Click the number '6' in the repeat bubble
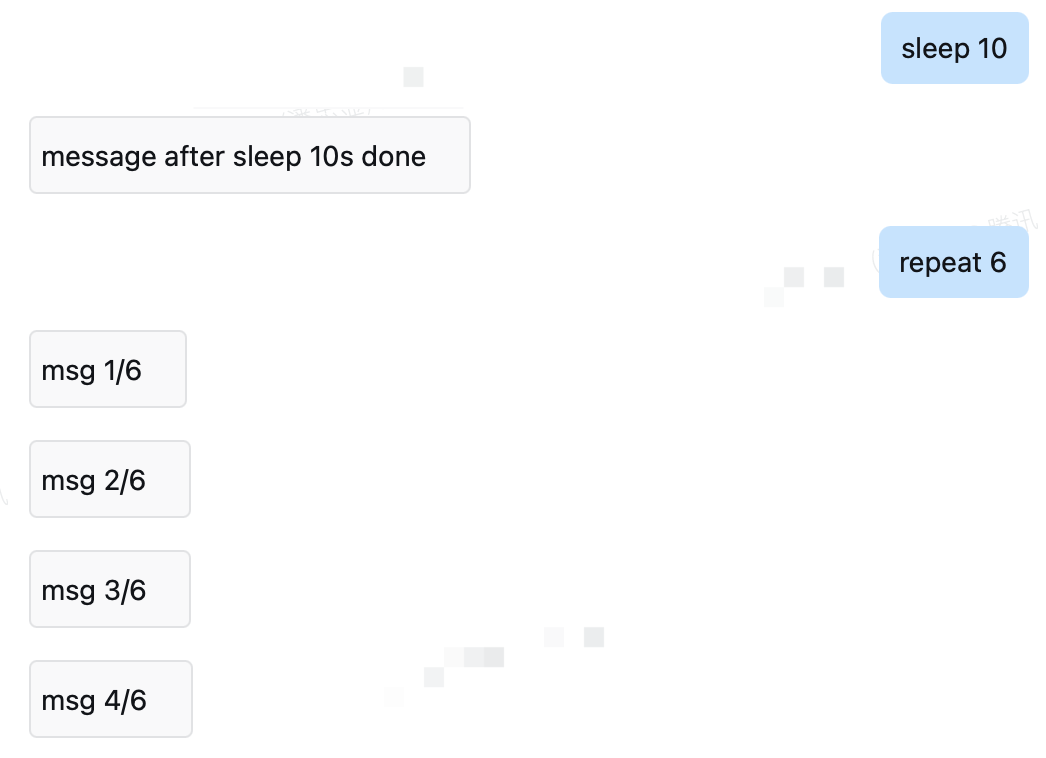Viewport: 1046px width, 758px height. click(998, 263)
